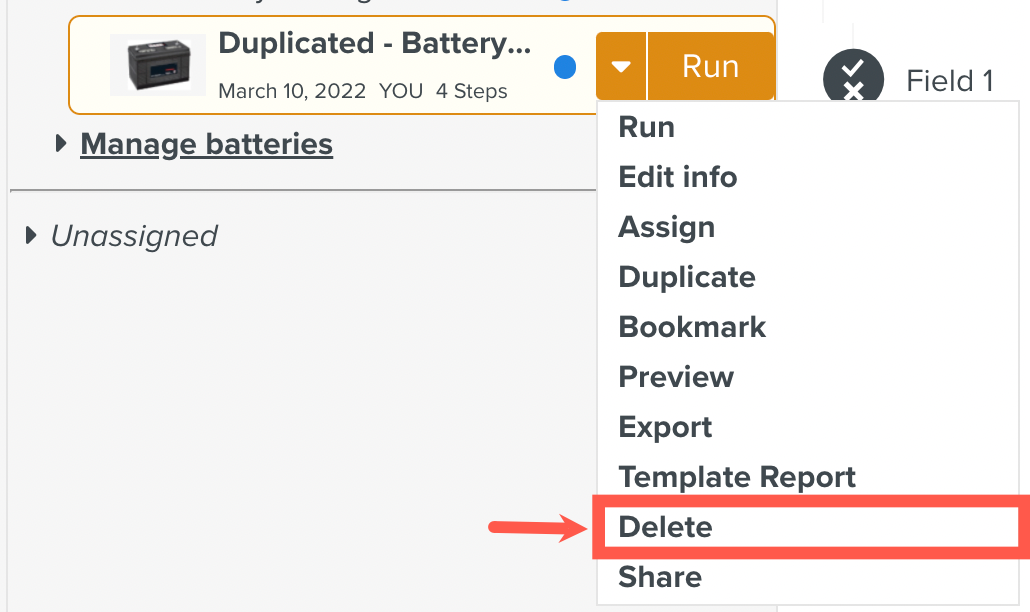Click the Export menu entry

coord(665,427)
